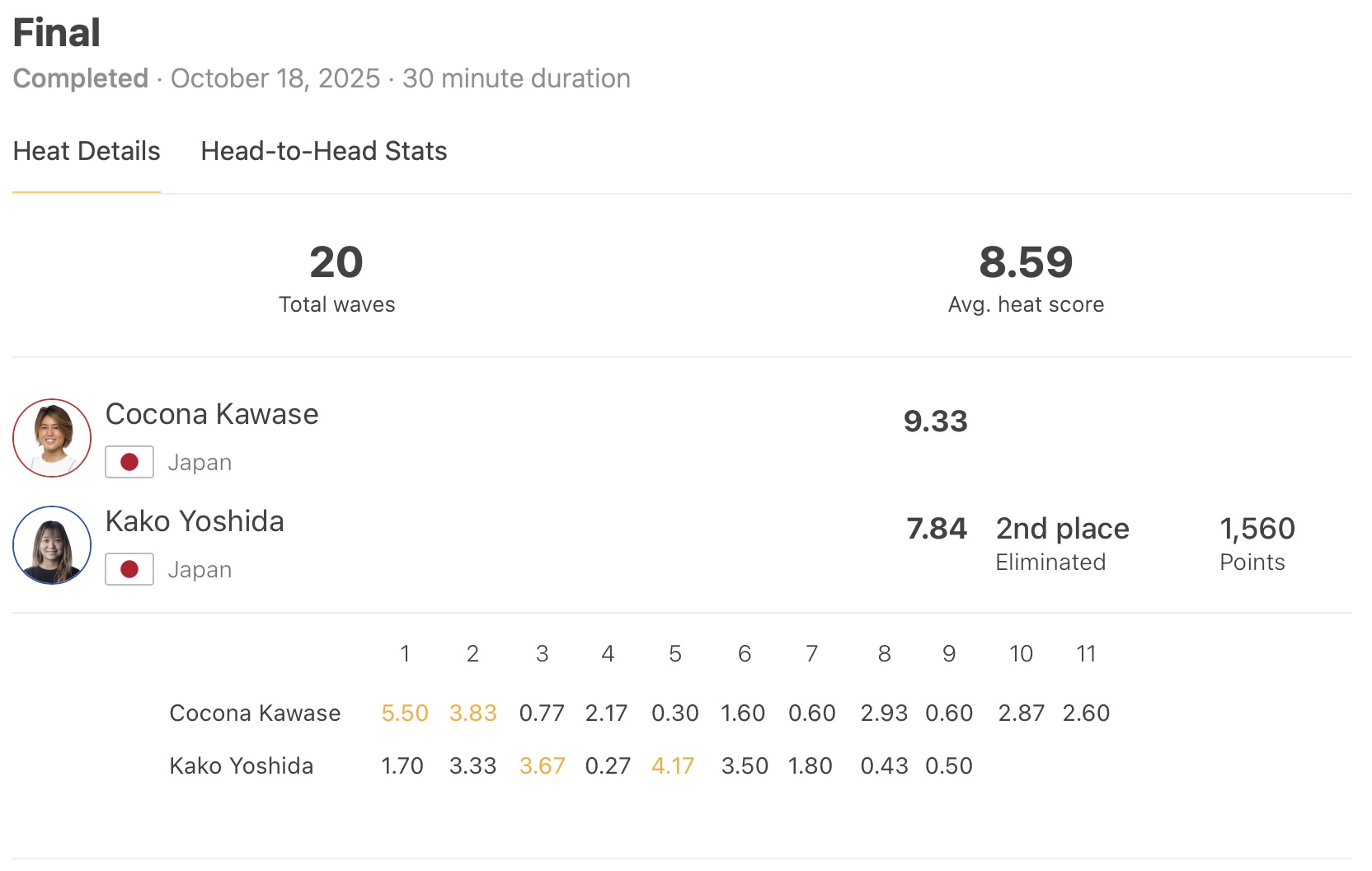The width and height of the screenshot is (1372, 871).
Task: Switch to Head-to-Head Stats tab
Action: click(323, 152)
